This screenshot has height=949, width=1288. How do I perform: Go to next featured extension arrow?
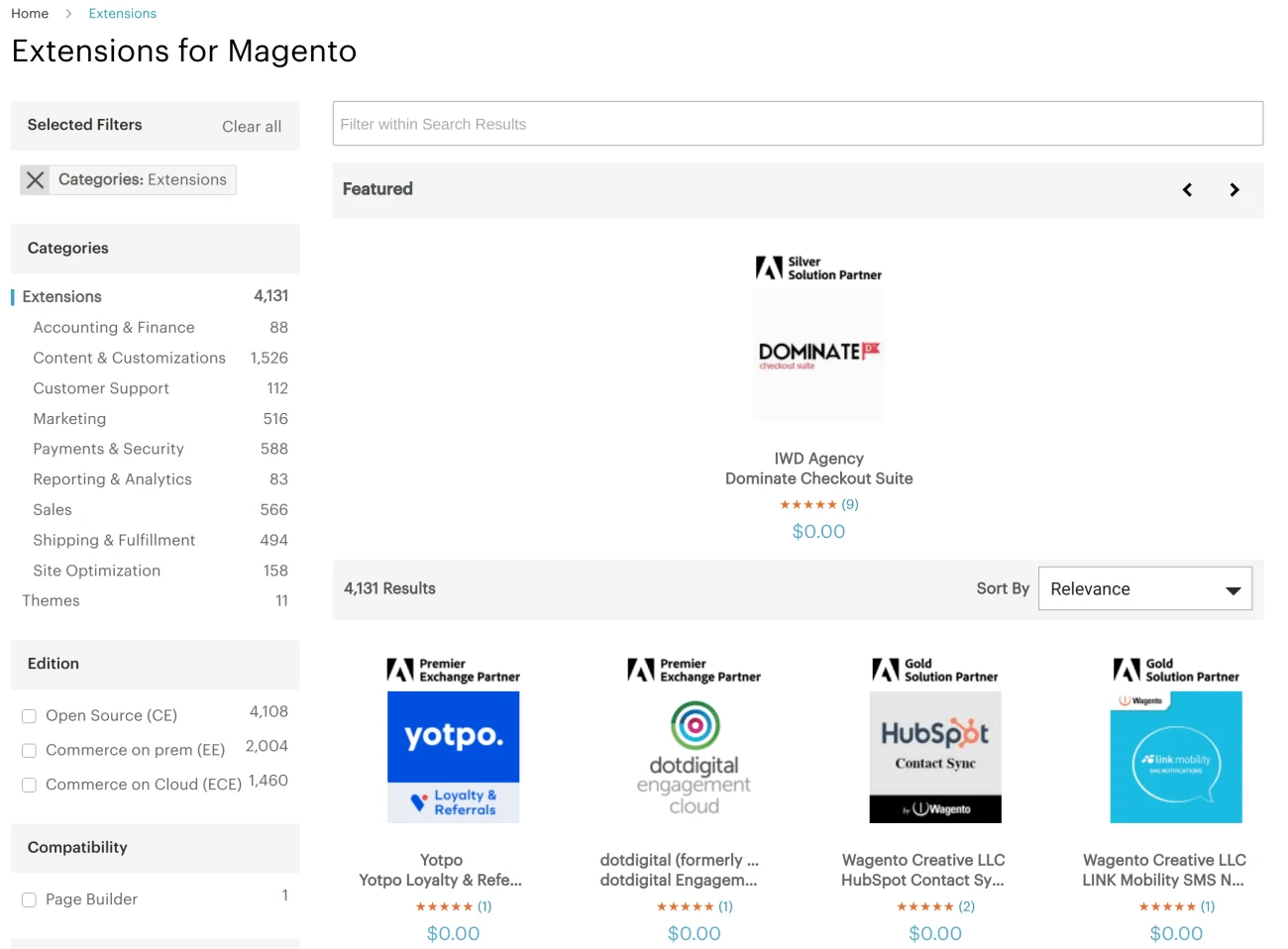[x=1234, y=190]
